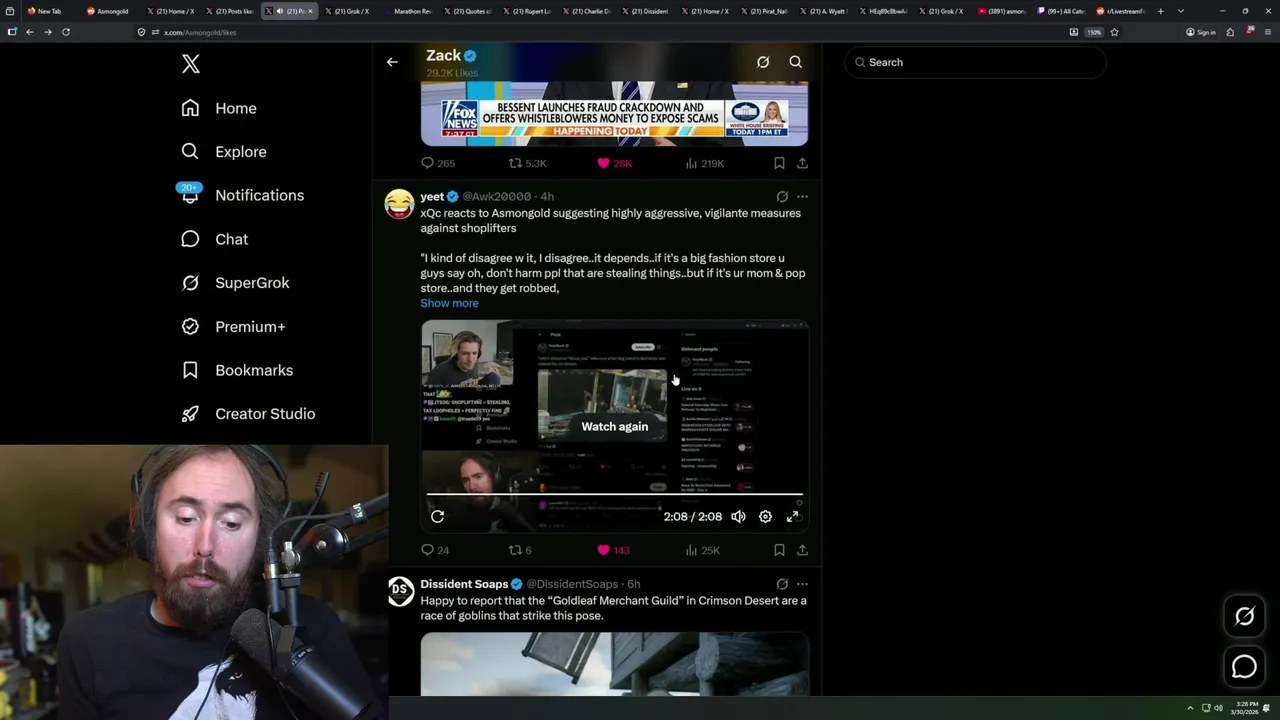
Task: Open more options on yeet's post
Action: tap(802, 197)
